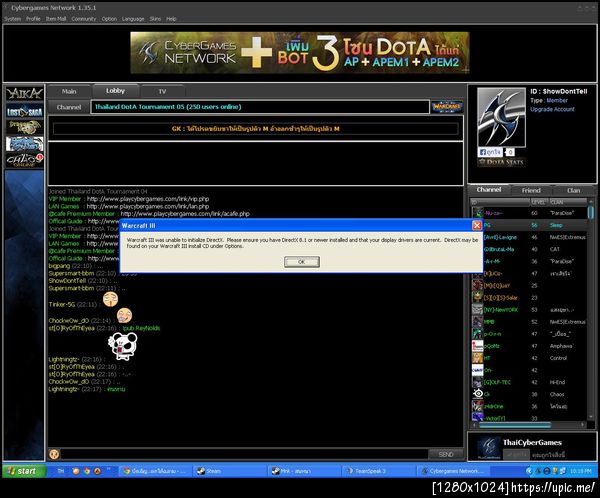
Task: Click the Facebook like button under avatar
Action: (490, 152)
